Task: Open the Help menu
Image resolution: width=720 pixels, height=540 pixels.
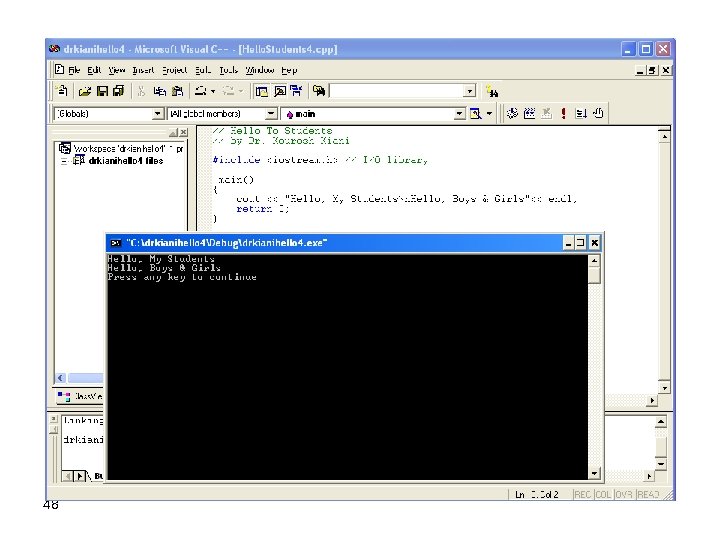Action: 289,70
